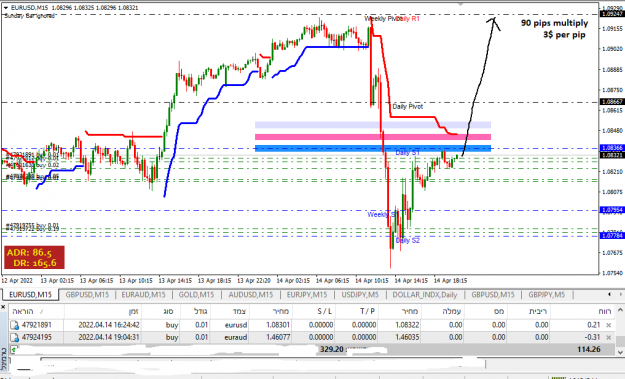Click the Daily Pivot label on chart
Image resolution: width=625 pixels, height=379 pixels.
[407, 106]
